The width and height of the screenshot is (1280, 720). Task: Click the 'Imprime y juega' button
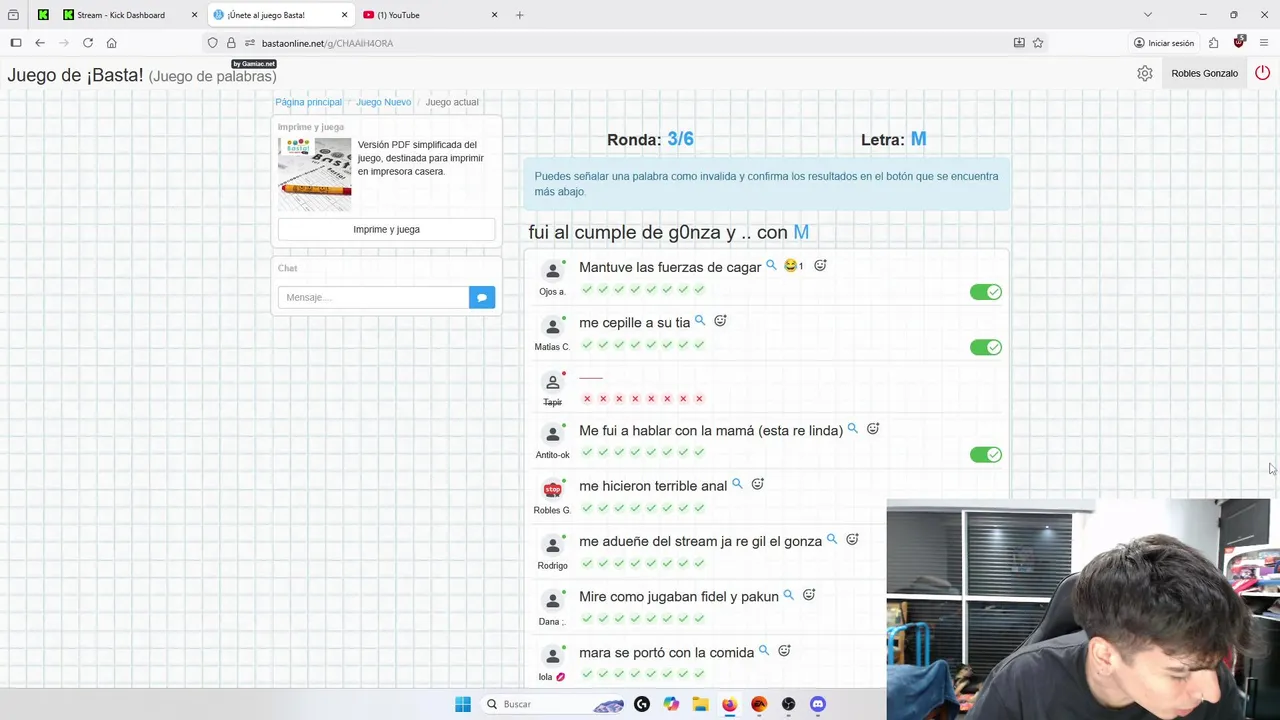pyautogui.click(x=386, y=230)
